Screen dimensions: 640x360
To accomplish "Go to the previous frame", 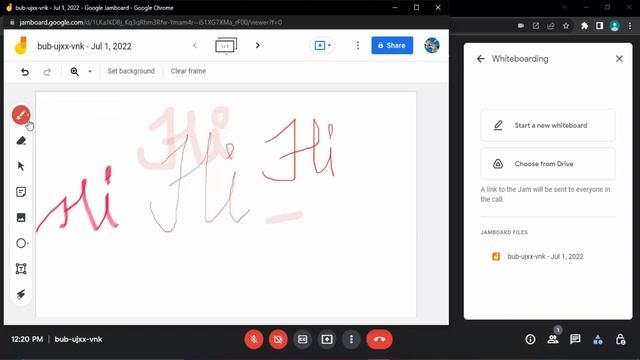I will (x=195, y=45).
